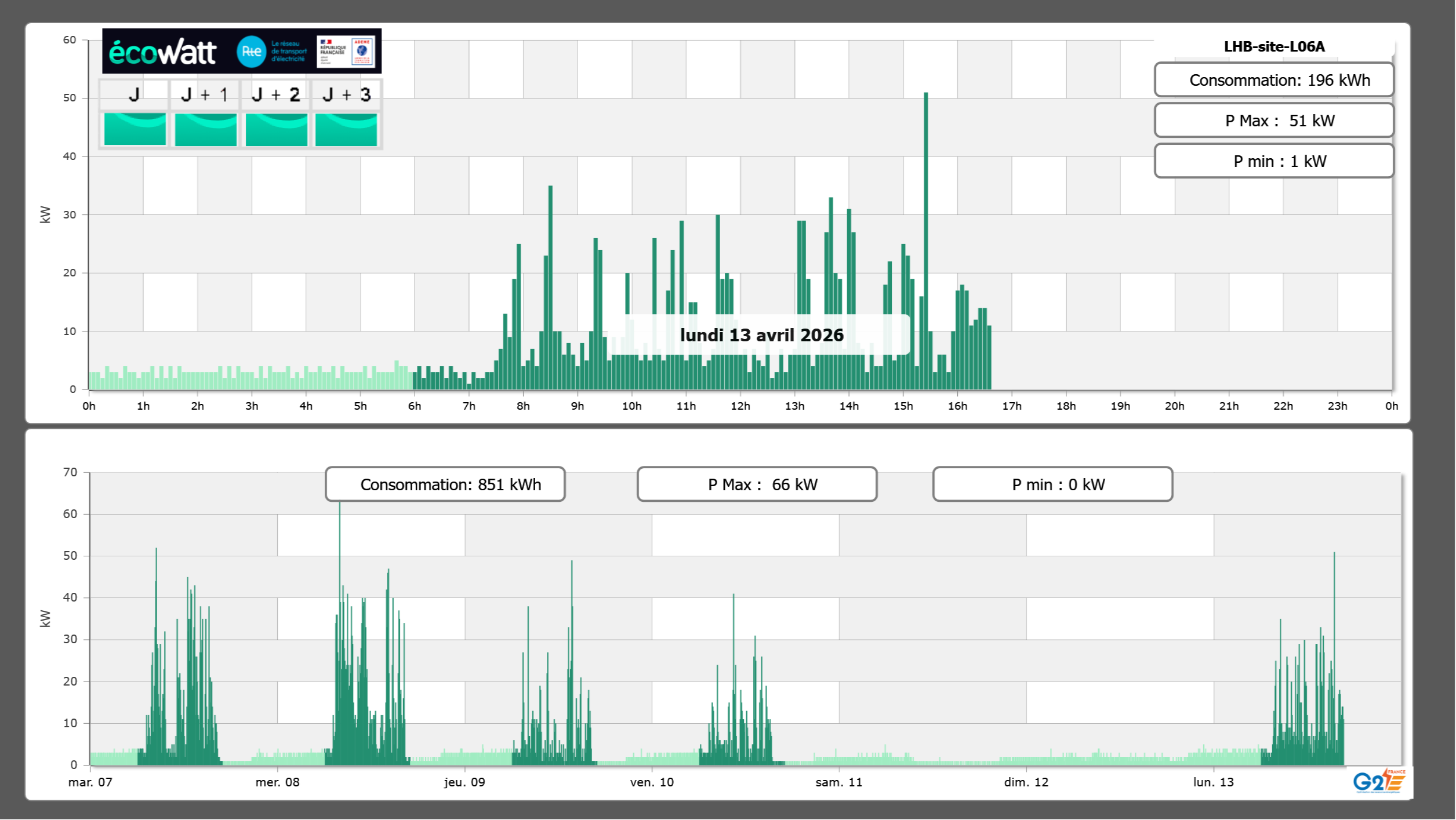Image resolution: width=1456 pixels, height=820 pixels.
Task: Select the J day tab
Action: pos(134,95)
